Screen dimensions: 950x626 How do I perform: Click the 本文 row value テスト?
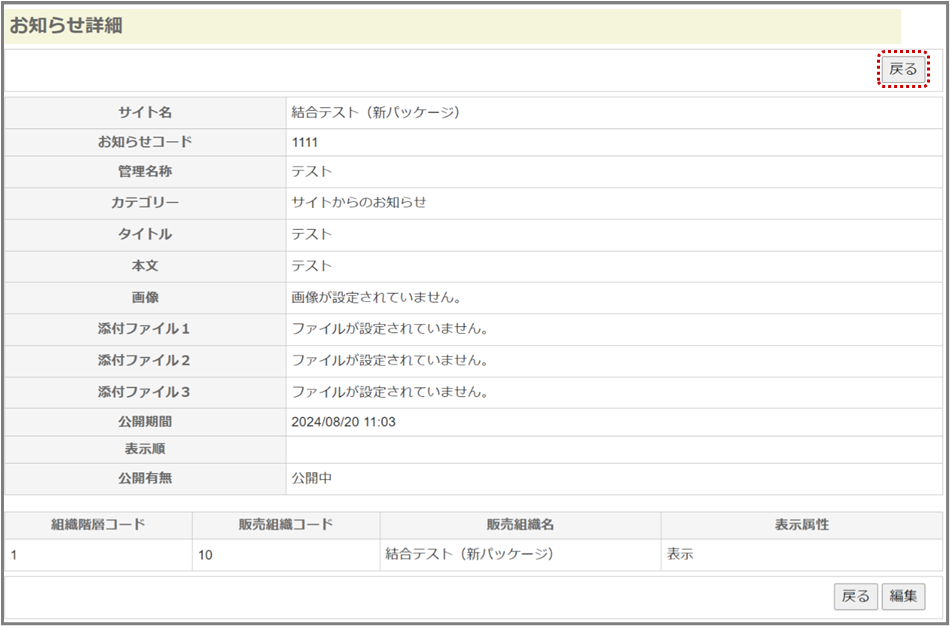pos(311,266)
